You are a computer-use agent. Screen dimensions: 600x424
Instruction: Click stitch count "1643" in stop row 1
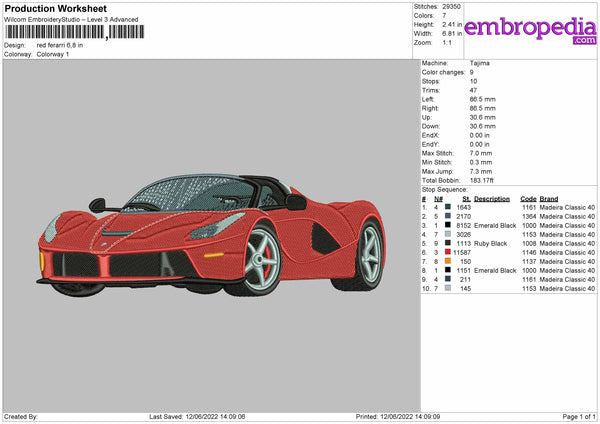pos(463,207)
